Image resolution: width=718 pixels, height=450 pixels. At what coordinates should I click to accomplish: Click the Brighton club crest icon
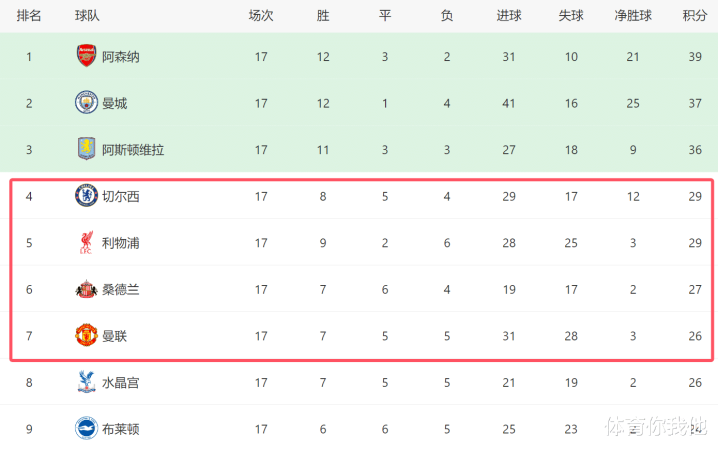pos(86,428)
